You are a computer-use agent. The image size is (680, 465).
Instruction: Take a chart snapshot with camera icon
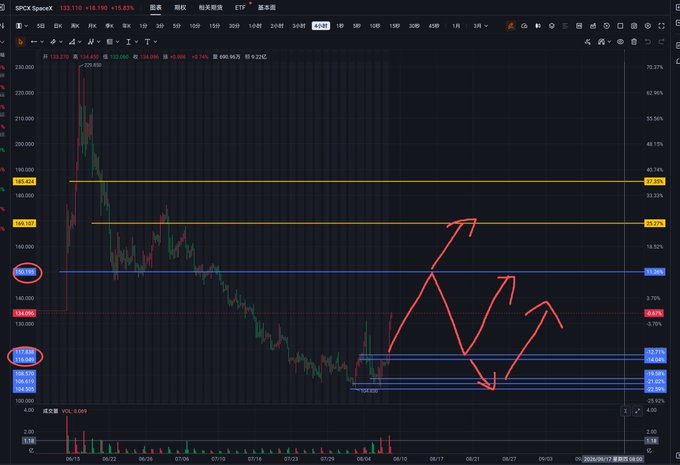[x=634, y=26]
